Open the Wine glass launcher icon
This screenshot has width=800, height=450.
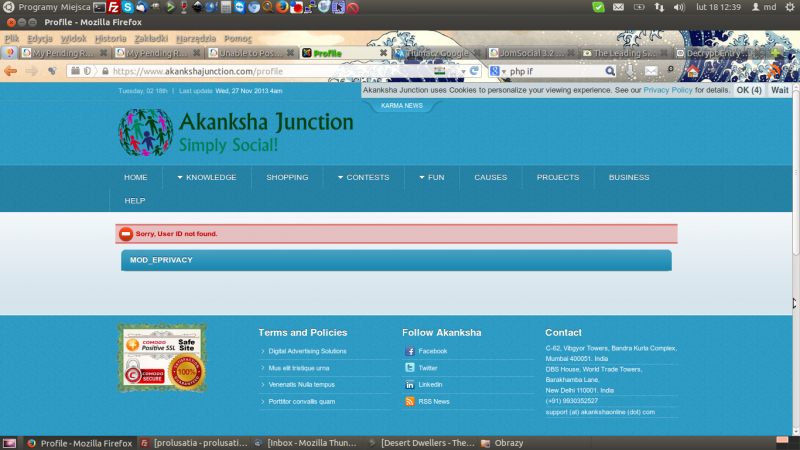[x=184, y=7]
